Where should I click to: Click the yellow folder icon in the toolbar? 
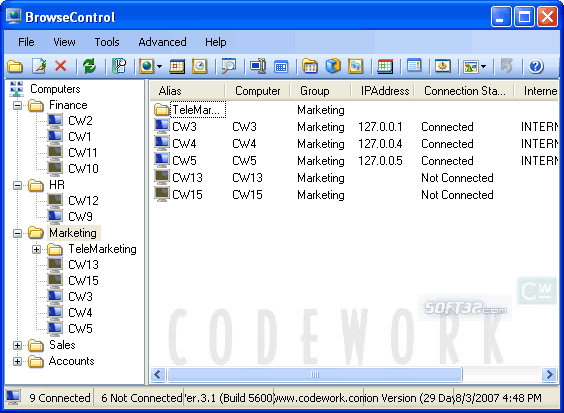[x=15, y=67]
